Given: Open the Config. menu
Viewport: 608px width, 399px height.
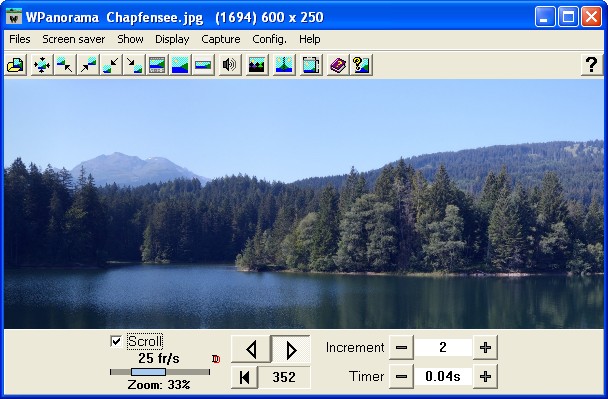Looking at the screenshot, I should click(269, 39).
